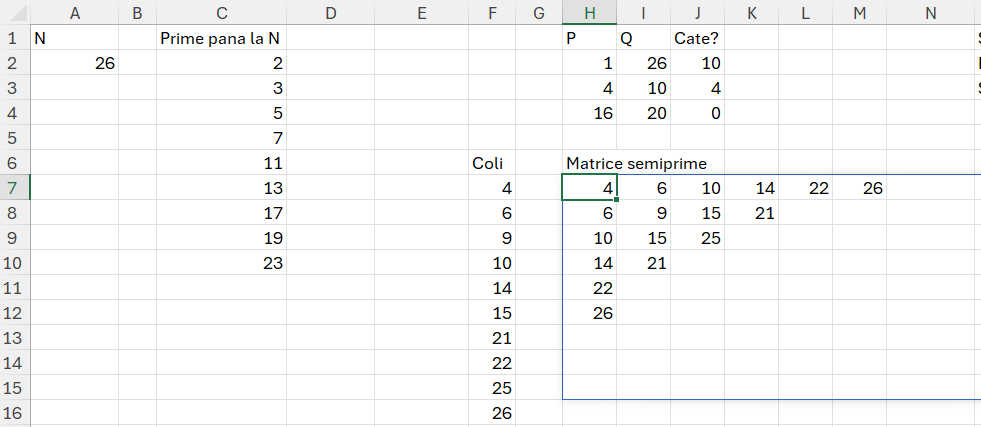The image size is (981, 427).
Task: Select prime number 11 in column C
Action: tap(221, 163)
